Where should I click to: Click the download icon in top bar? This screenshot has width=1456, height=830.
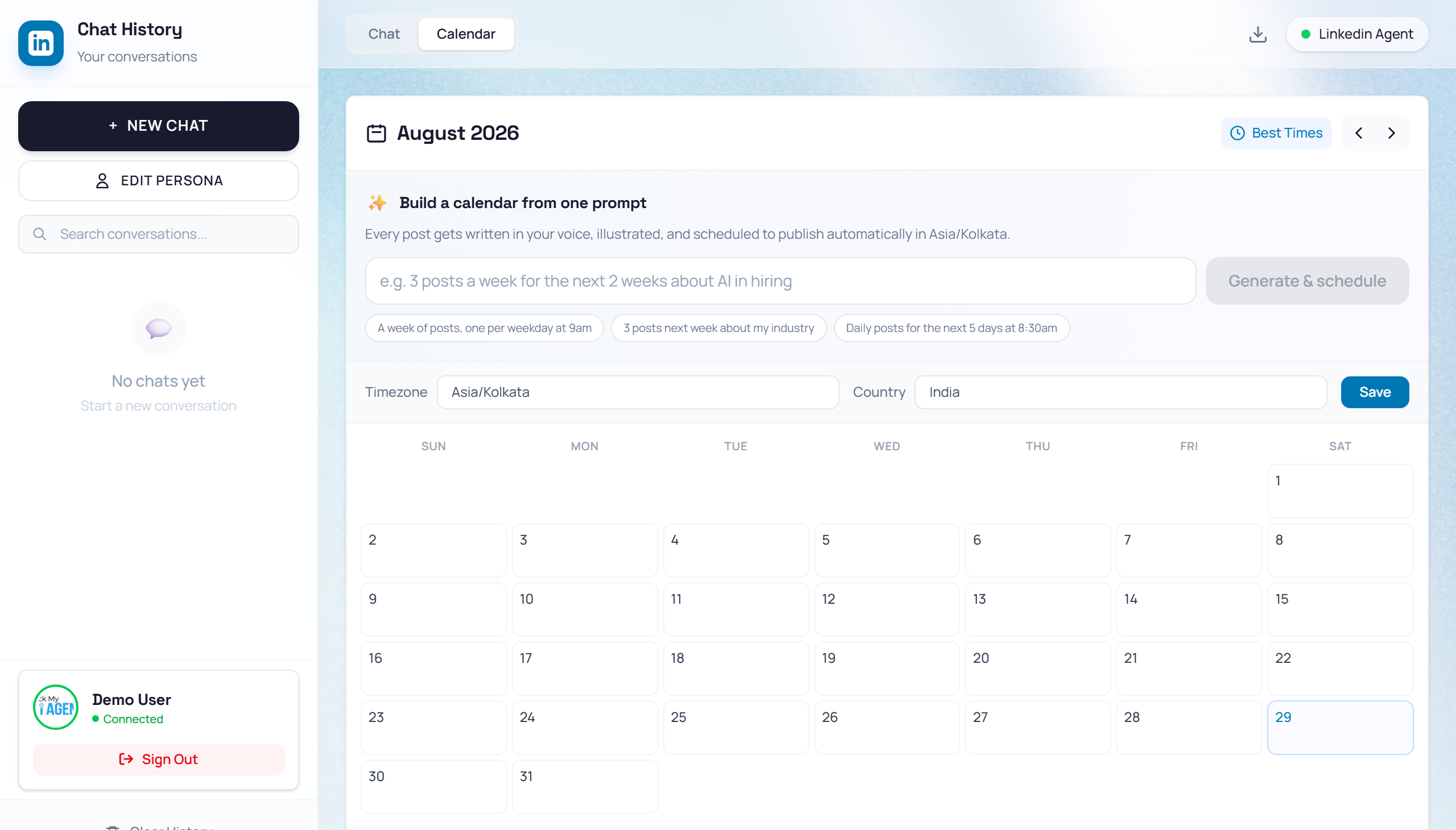coord(1258,34)
